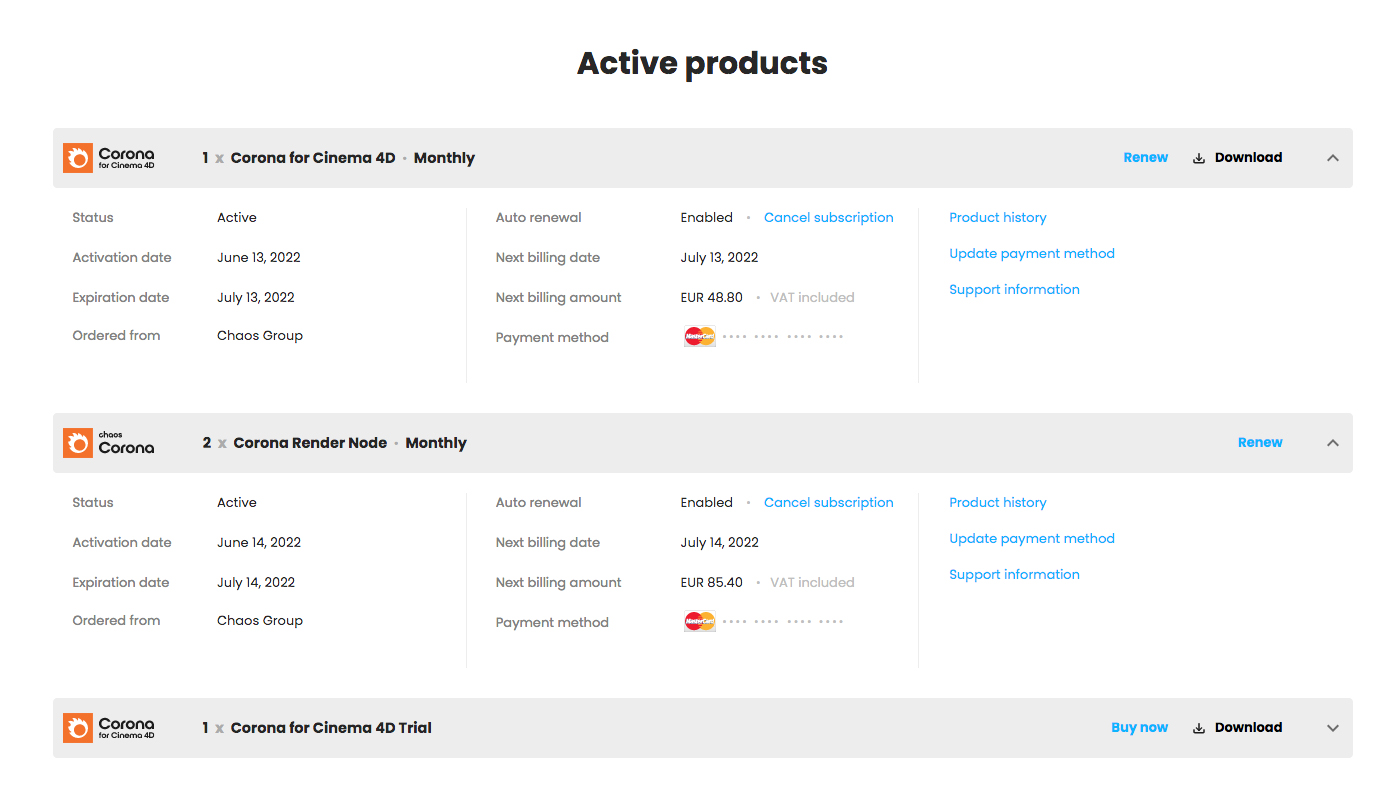Expand the Corona for Cinema 4D Trial section
Viewport: 1373px width, 807px height.
point(1333,728)
